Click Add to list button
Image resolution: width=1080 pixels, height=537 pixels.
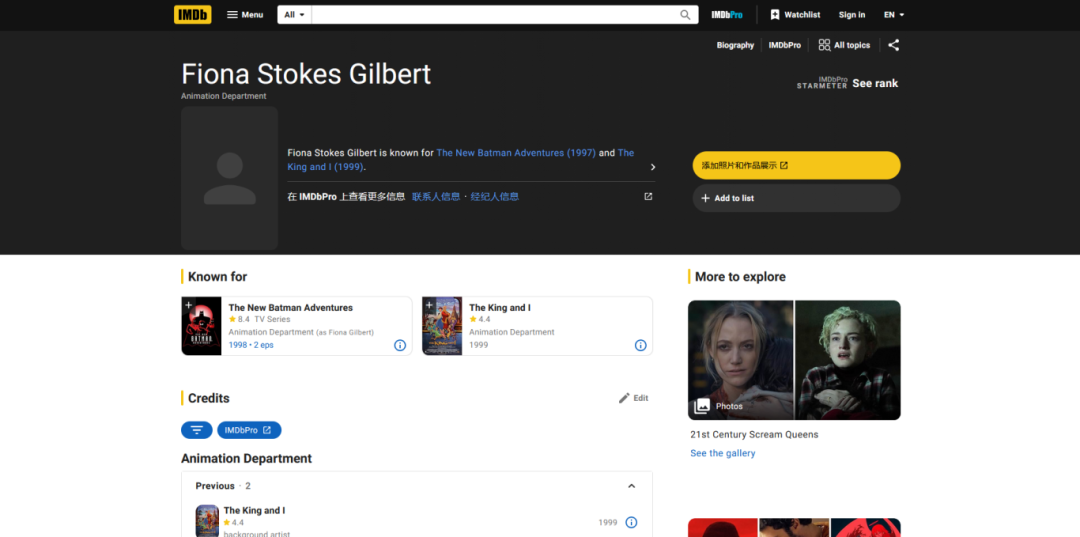click(x=796, y=198)
